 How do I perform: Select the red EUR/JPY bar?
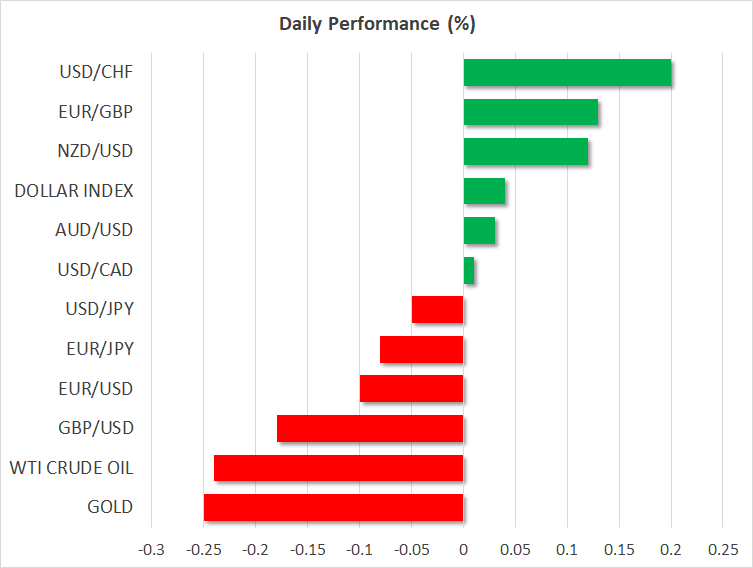[x=422, y=349]
